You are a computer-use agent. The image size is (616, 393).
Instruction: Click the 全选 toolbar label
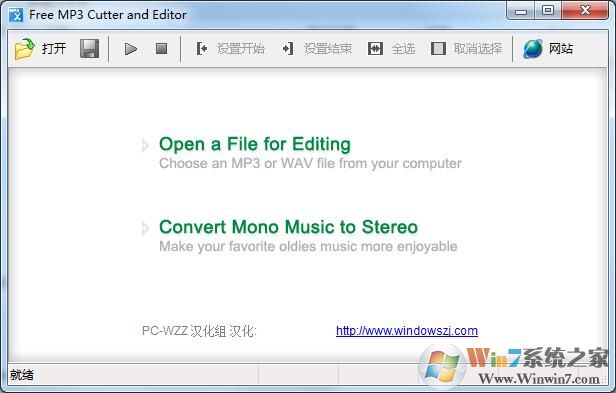403,49
